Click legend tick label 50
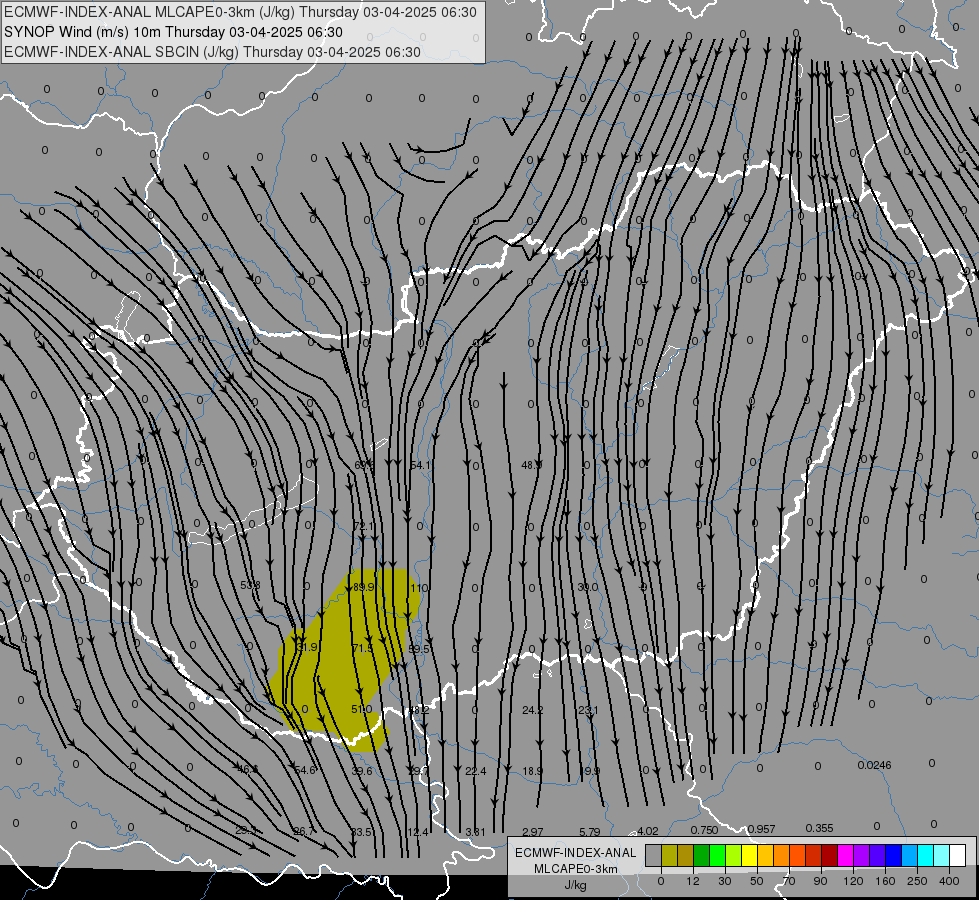The image size is (979, 900). click(x=757, y=881)
